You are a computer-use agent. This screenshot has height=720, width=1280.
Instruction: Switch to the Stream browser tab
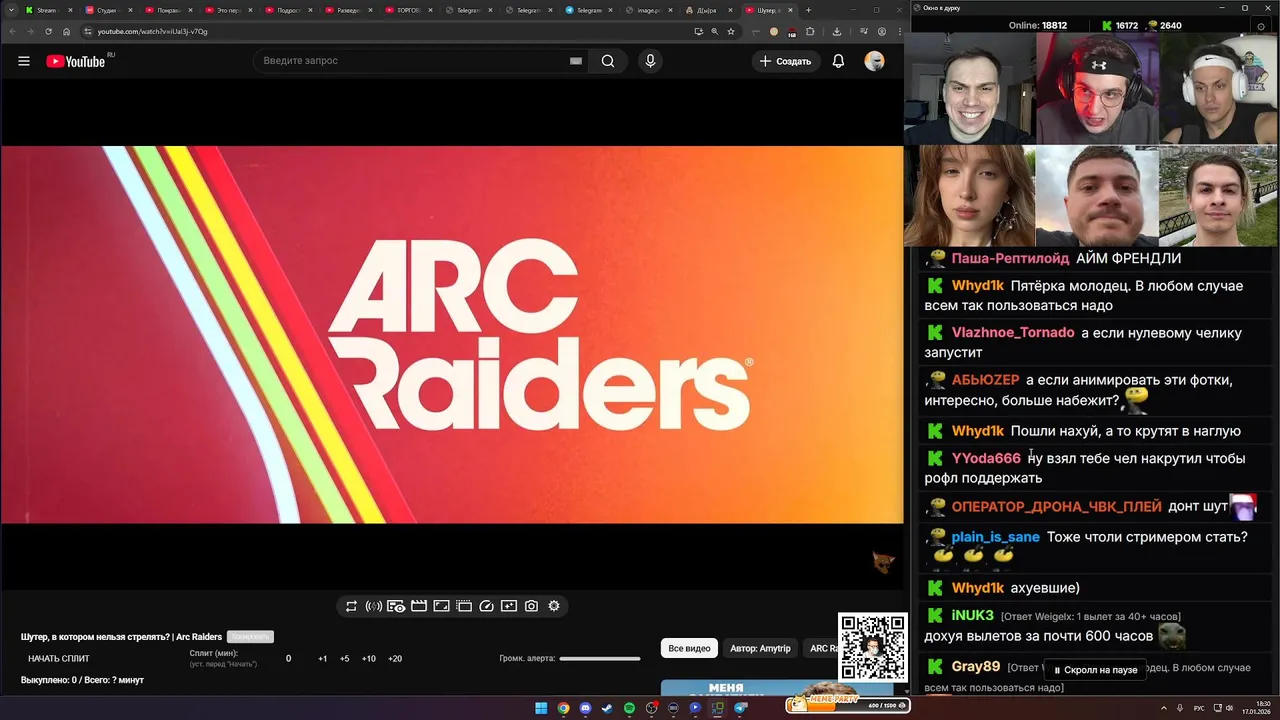[48, 10]
